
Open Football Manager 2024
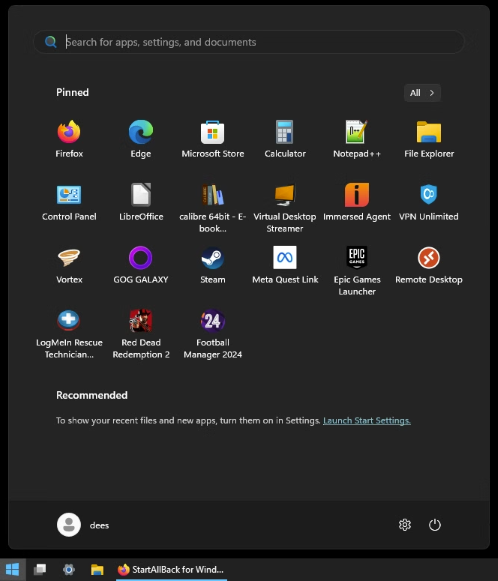(x=213, y=334)
